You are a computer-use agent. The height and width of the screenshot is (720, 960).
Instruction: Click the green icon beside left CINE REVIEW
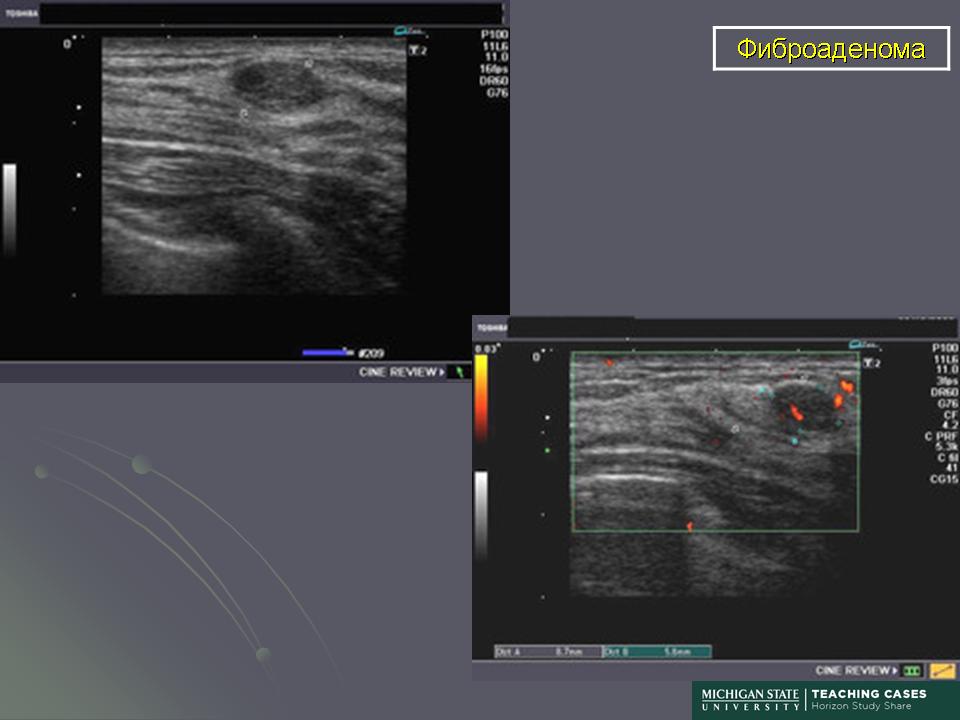coord(459,372)
